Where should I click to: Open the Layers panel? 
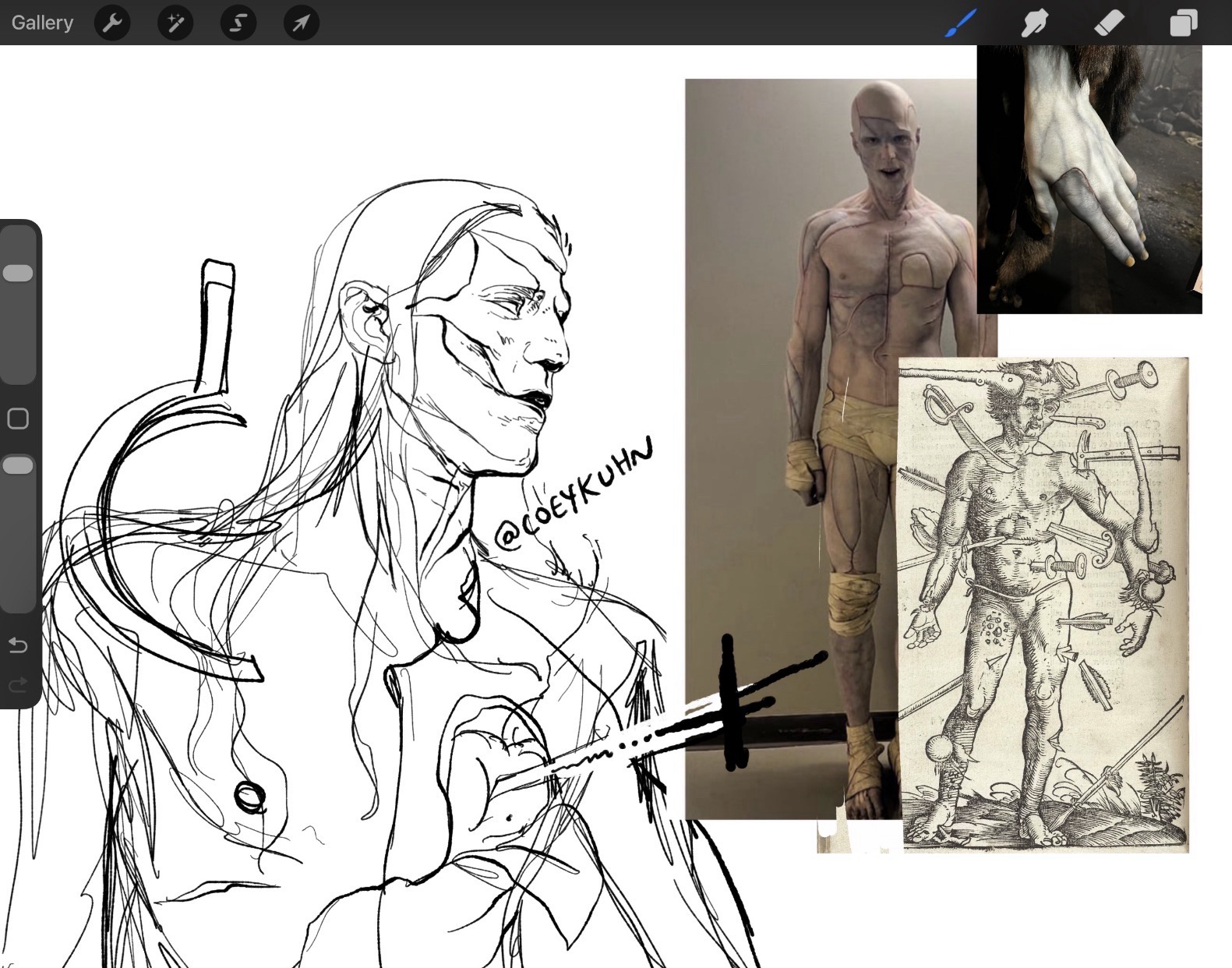[1183, 23]
